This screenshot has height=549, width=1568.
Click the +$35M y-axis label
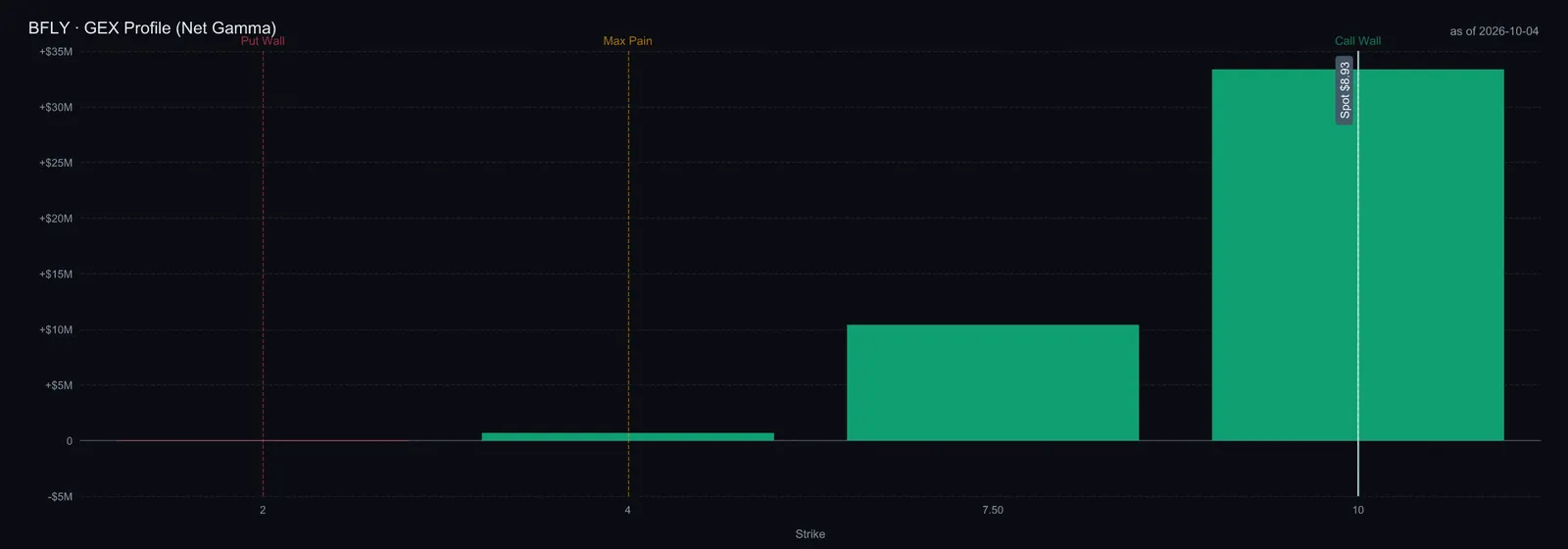click(56, 51)
